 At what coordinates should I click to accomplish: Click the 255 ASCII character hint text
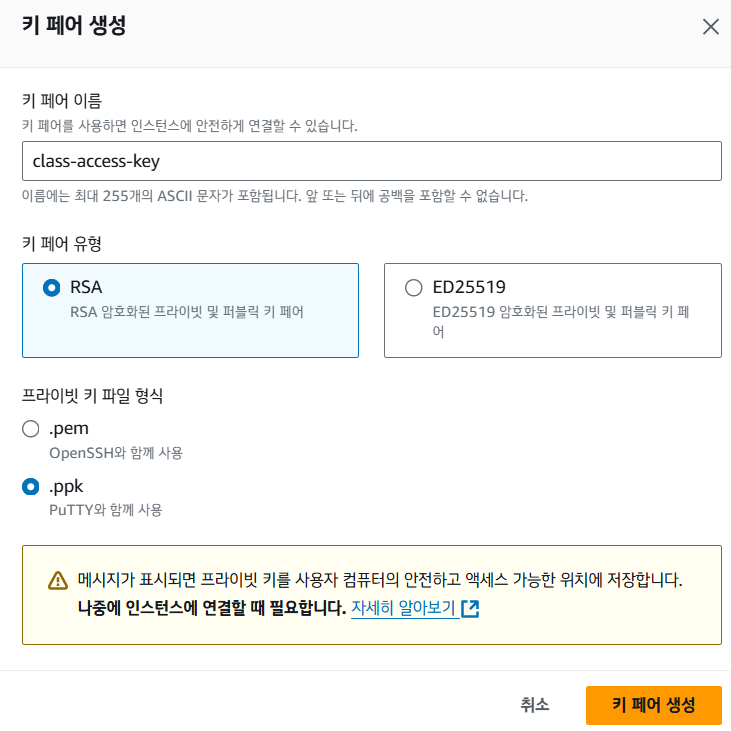275,196
